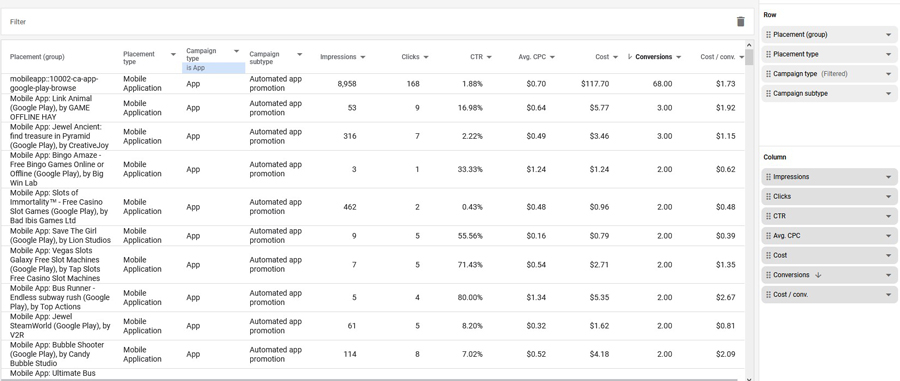Select 'Link Animal' placement row name
Screen dimensions: 900x381
pyautogui.click(x=51, y=108)
